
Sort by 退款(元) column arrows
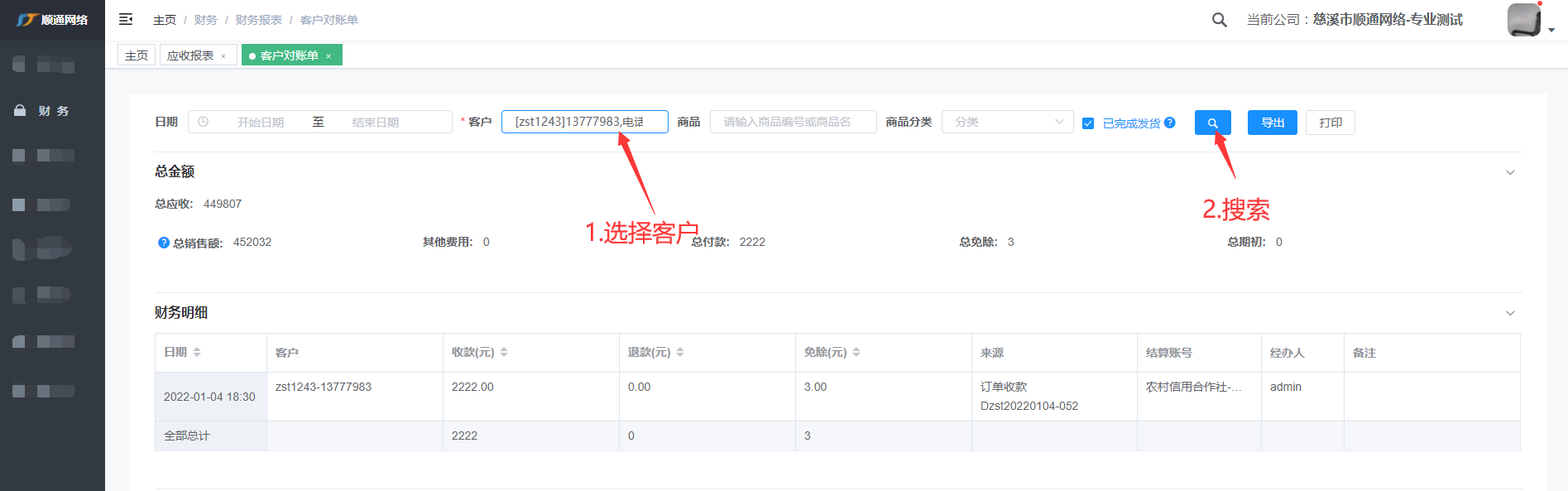(x=680, y=352)
